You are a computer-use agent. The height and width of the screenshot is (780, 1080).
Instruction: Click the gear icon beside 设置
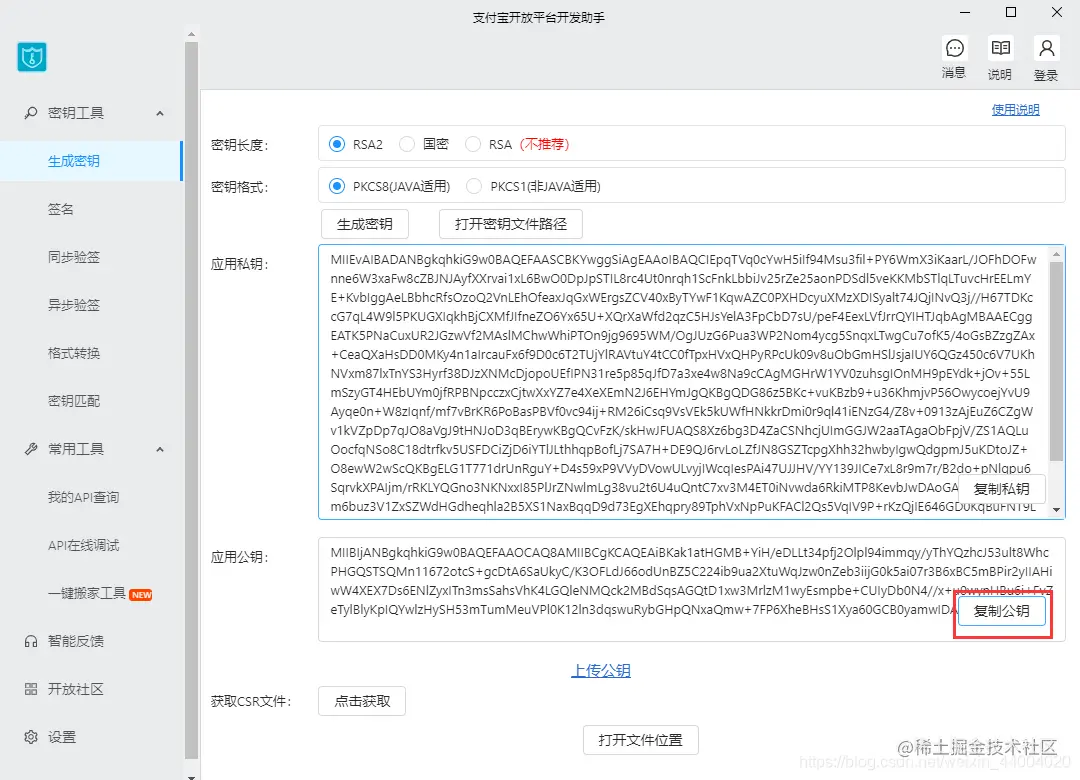[x=31, y=737]
